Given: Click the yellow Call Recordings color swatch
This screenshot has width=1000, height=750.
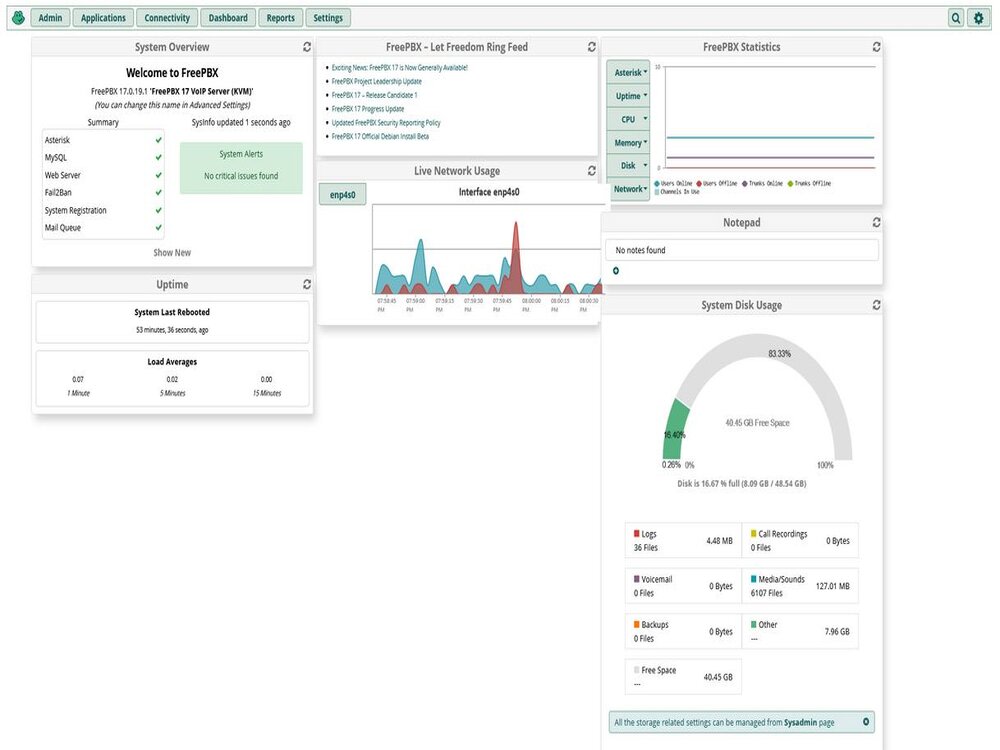Looking at the screenshot, I should 753,533.
